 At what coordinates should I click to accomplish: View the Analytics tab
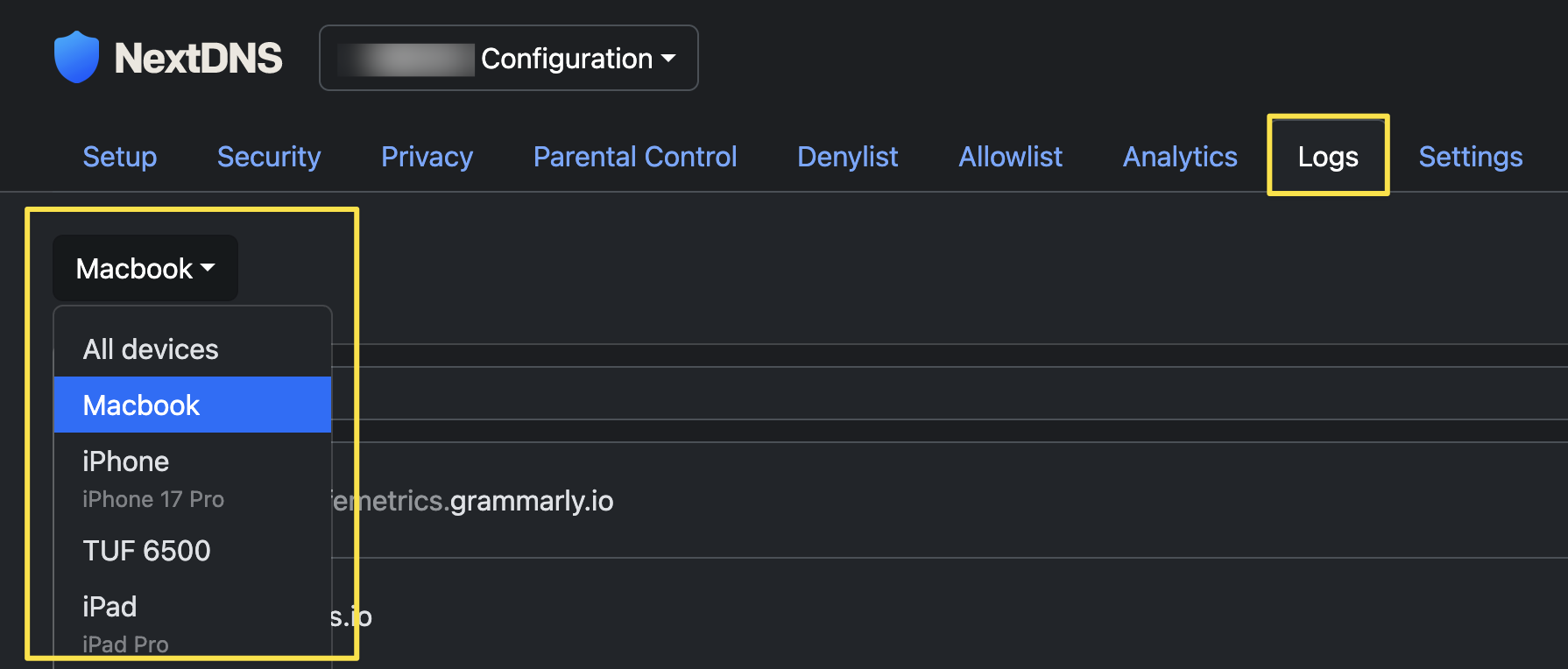click(1180, 157)
